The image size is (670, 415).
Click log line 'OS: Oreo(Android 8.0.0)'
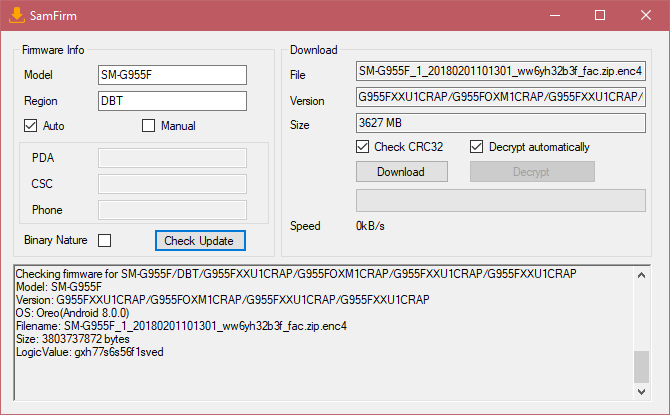click(x=73, y=313)
